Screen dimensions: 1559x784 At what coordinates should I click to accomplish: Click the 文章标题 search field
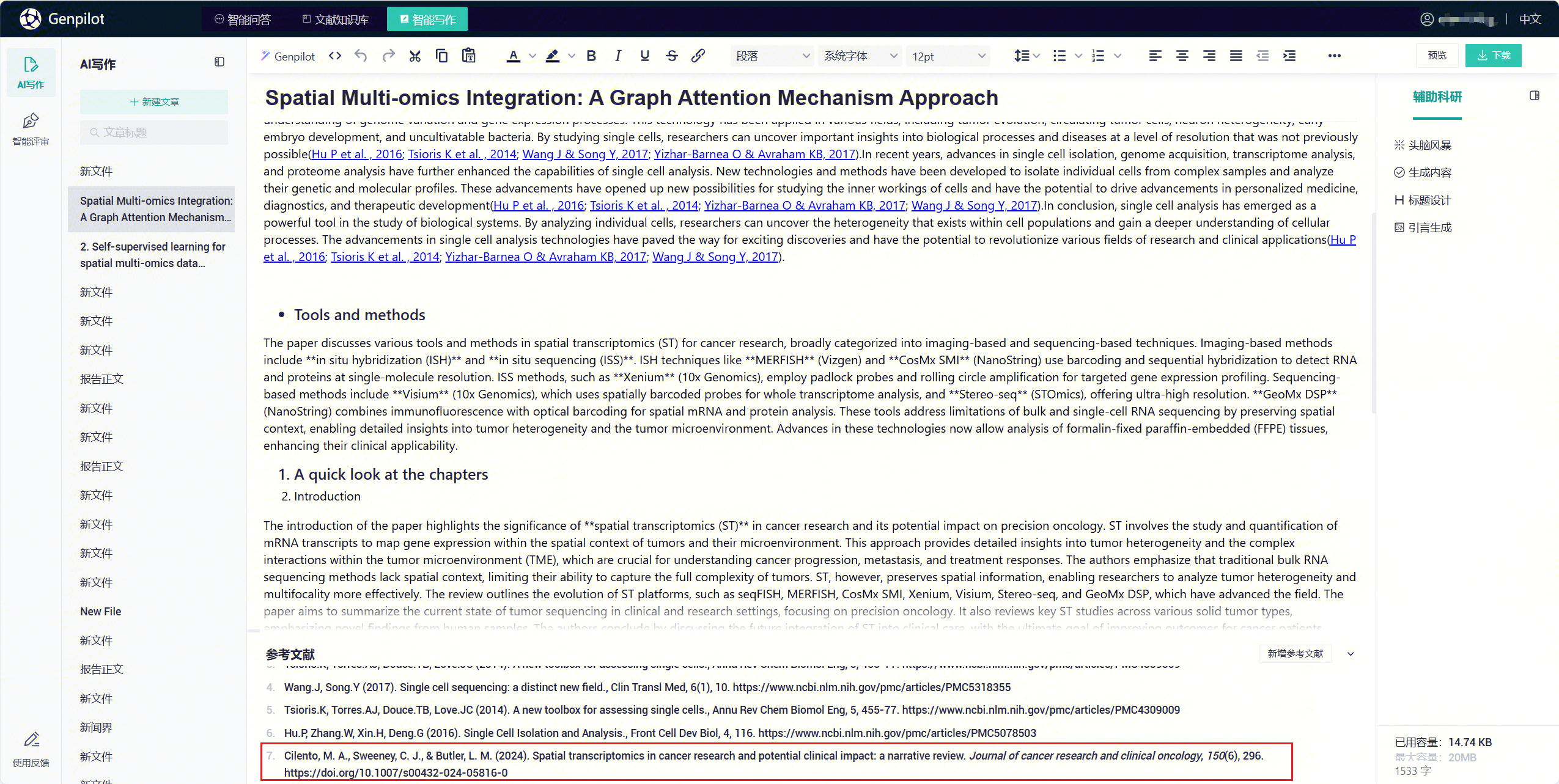click(154, 133)
